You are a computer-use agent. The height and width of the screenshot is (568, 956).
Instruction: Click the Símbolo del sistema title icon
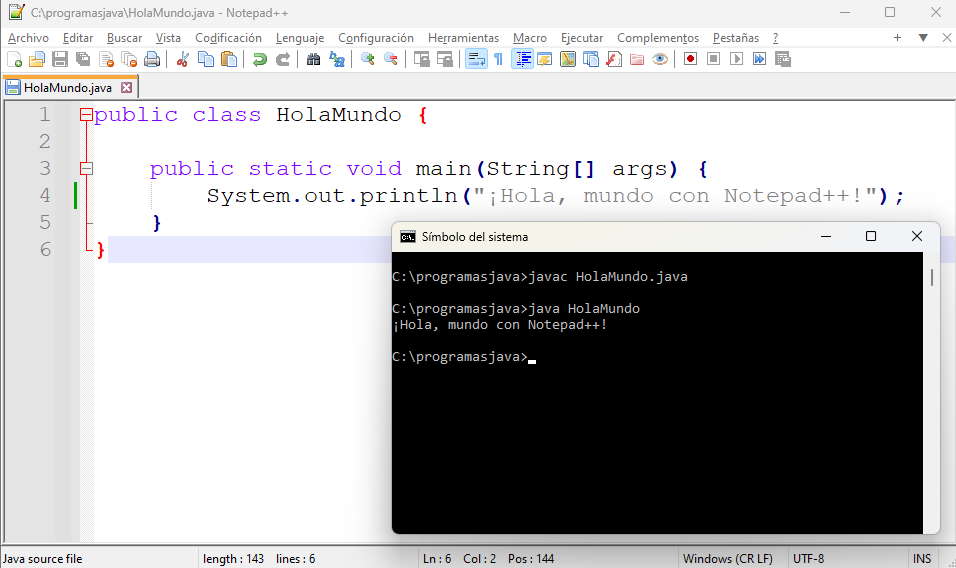408,236
